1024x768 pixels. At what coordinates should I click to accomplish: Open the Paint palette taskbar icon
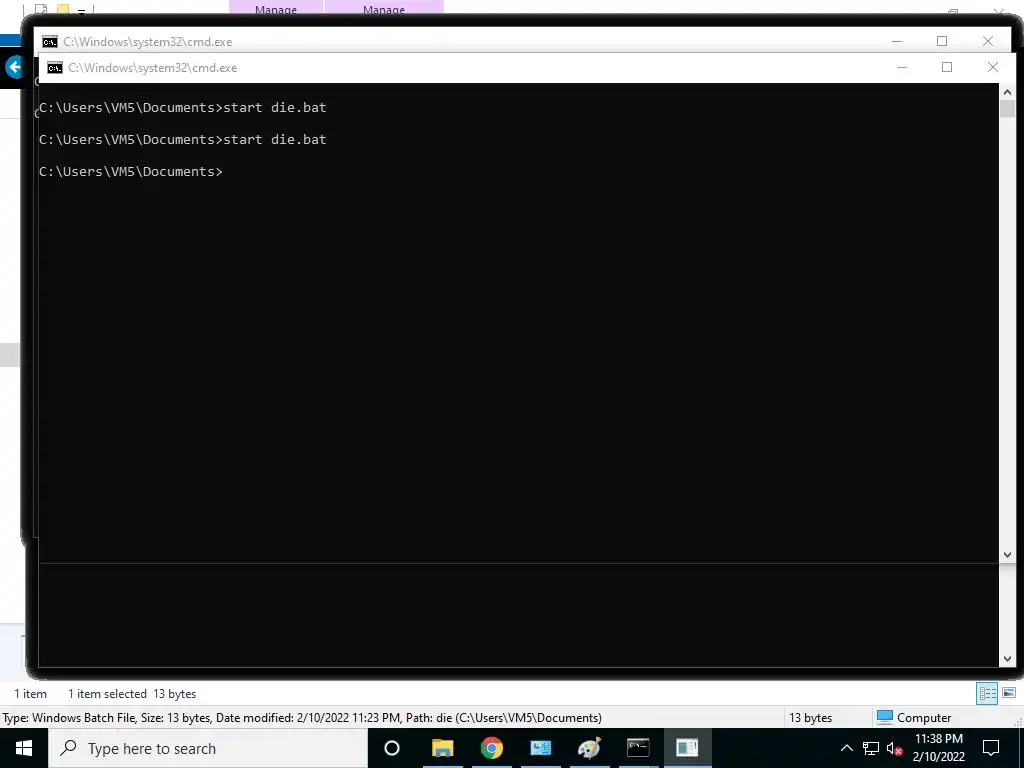point(589,748)
